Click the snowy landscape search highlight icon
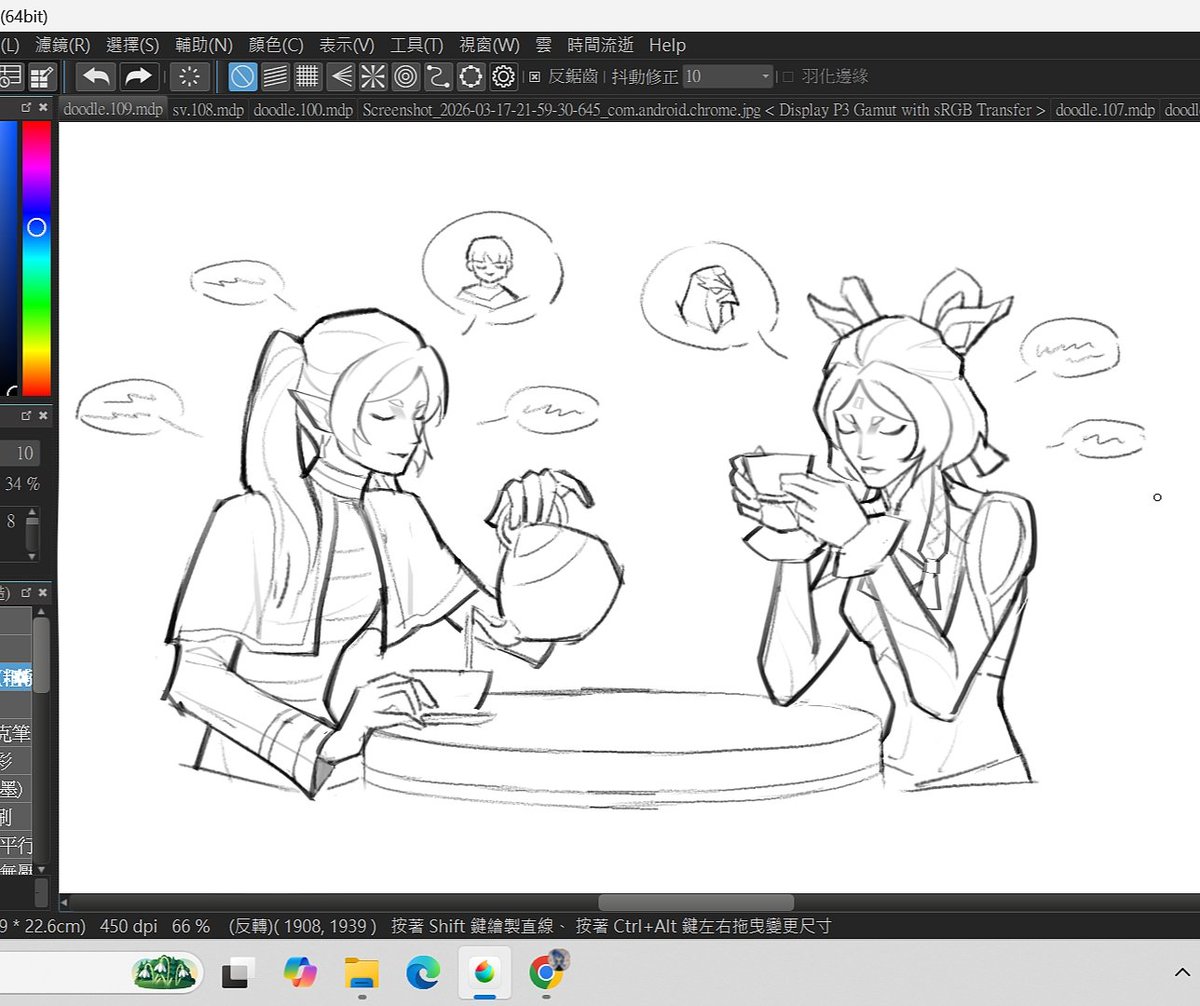1200x1006 pixels. [x=167, y=971]
